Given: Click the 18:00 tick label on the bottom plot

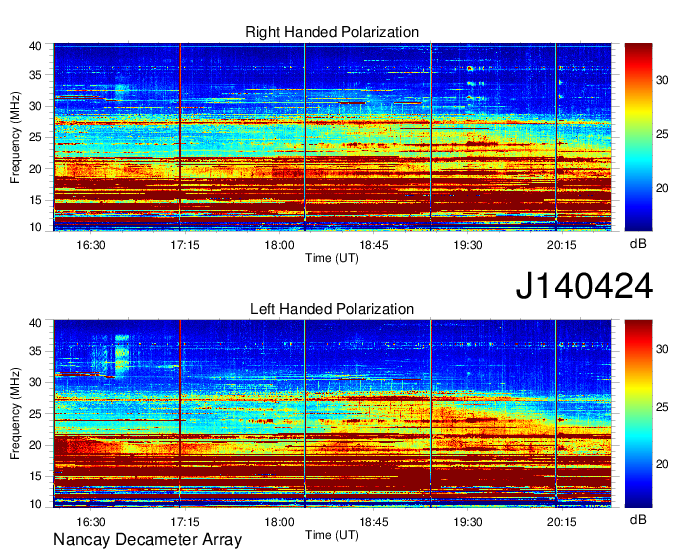Looking at the screenshot, I should point(279,522).
